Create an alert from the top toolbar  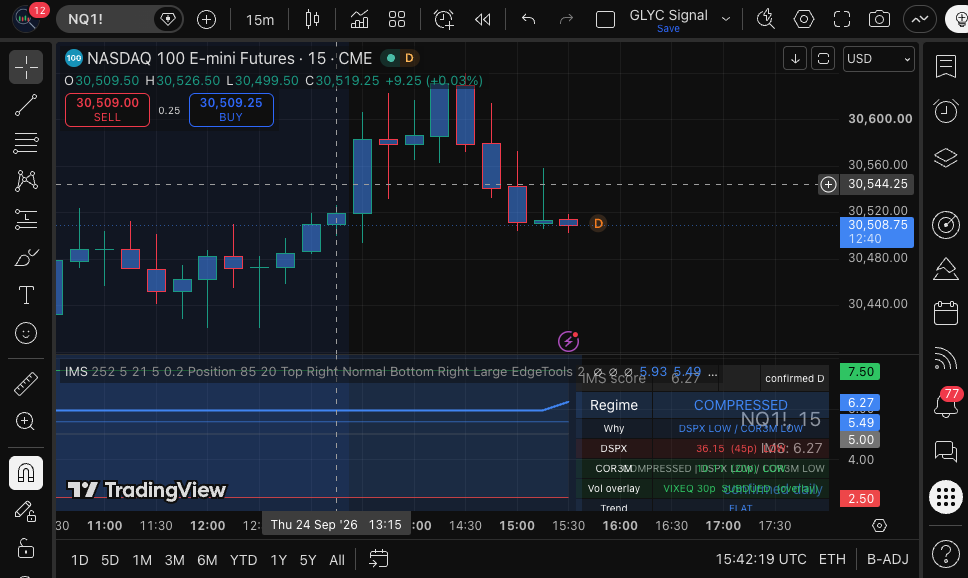click(x=443, y=20)
